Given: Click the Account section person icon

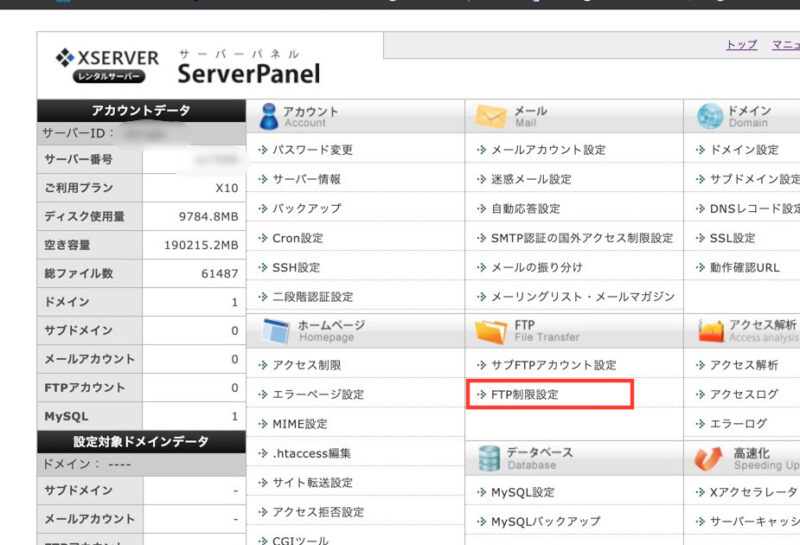Looking at the screenshot, I should [x=268, y=117].
